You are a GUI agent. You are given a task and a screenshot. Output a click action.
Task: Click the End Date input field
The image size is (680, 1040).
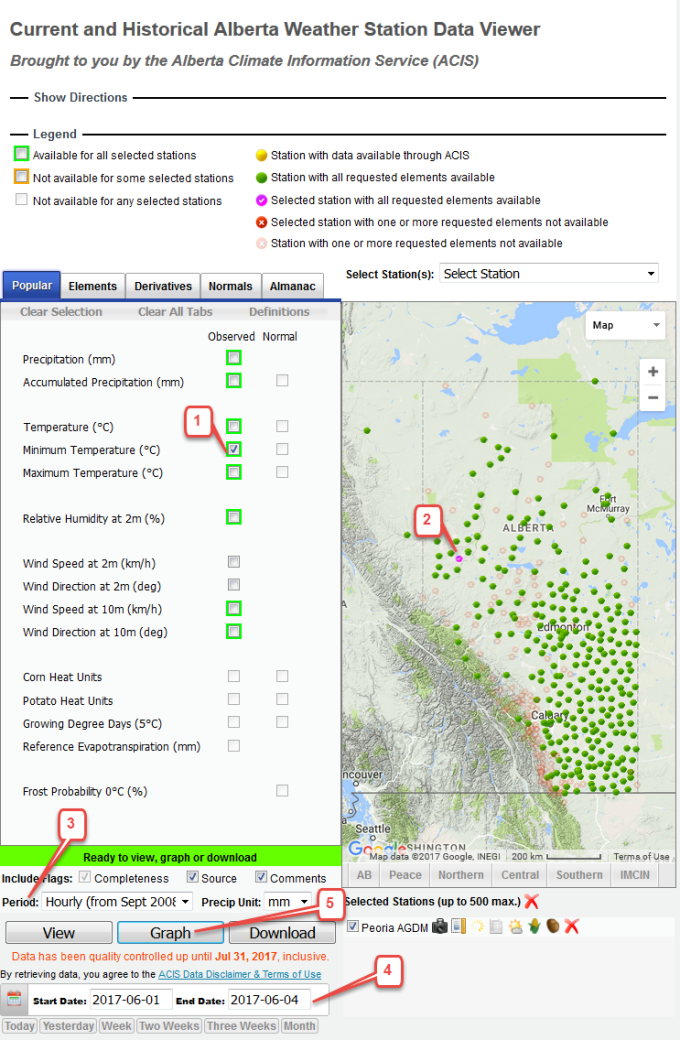coord(269,1000)
